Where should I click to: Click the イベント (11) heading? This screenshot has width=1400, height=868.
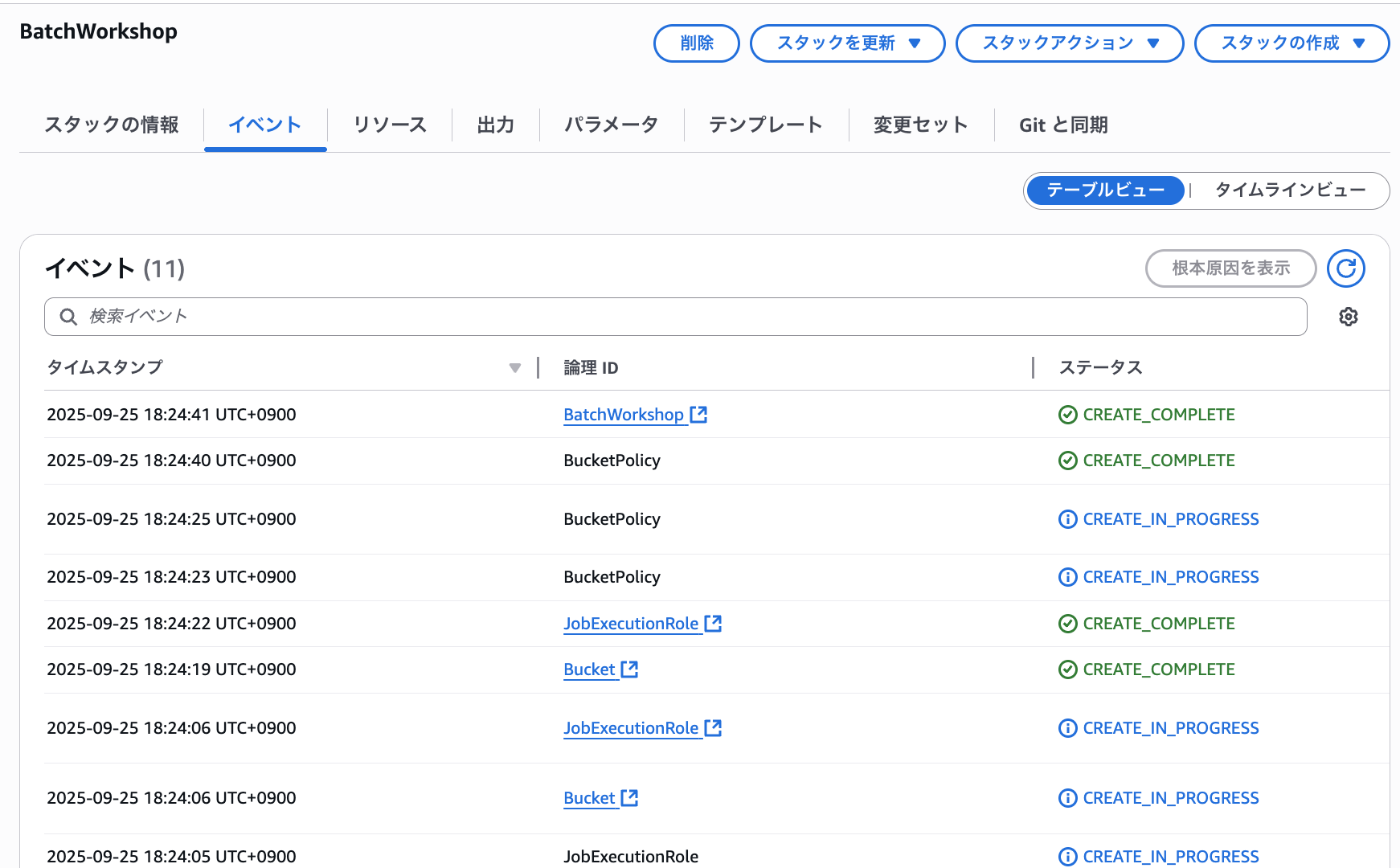(x=115, y=268)
